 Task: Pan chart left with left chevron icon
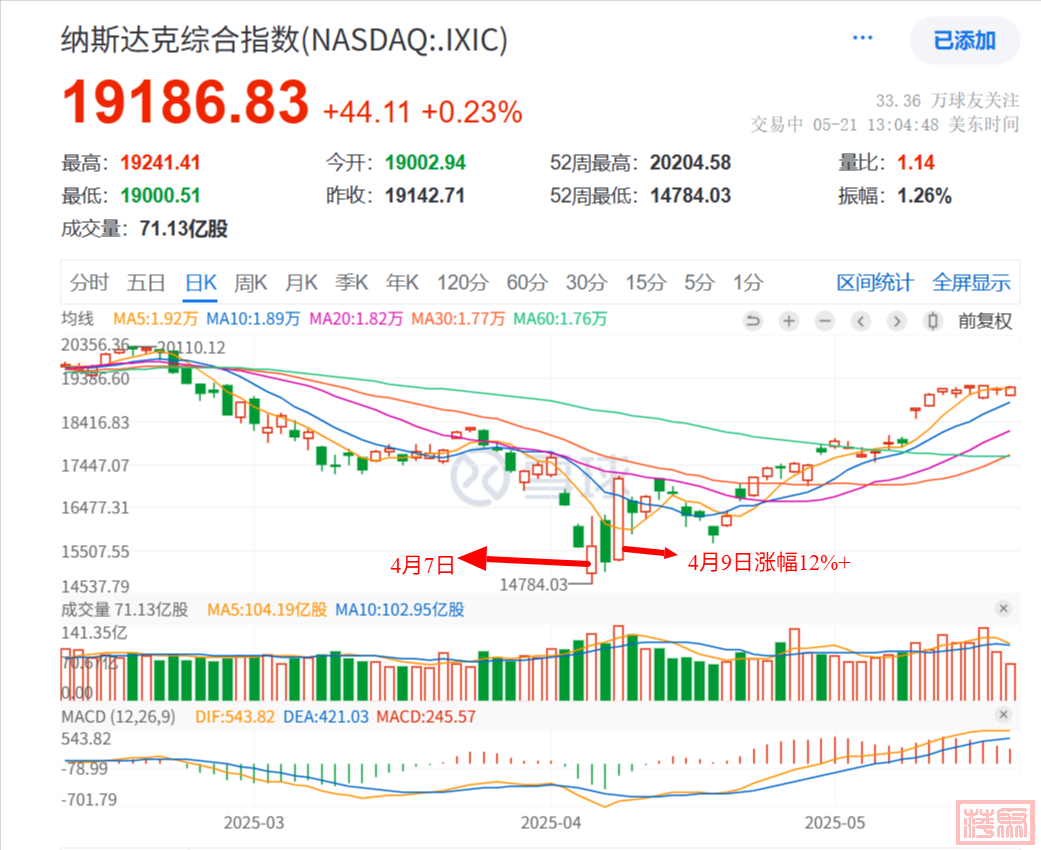point(861,321)
